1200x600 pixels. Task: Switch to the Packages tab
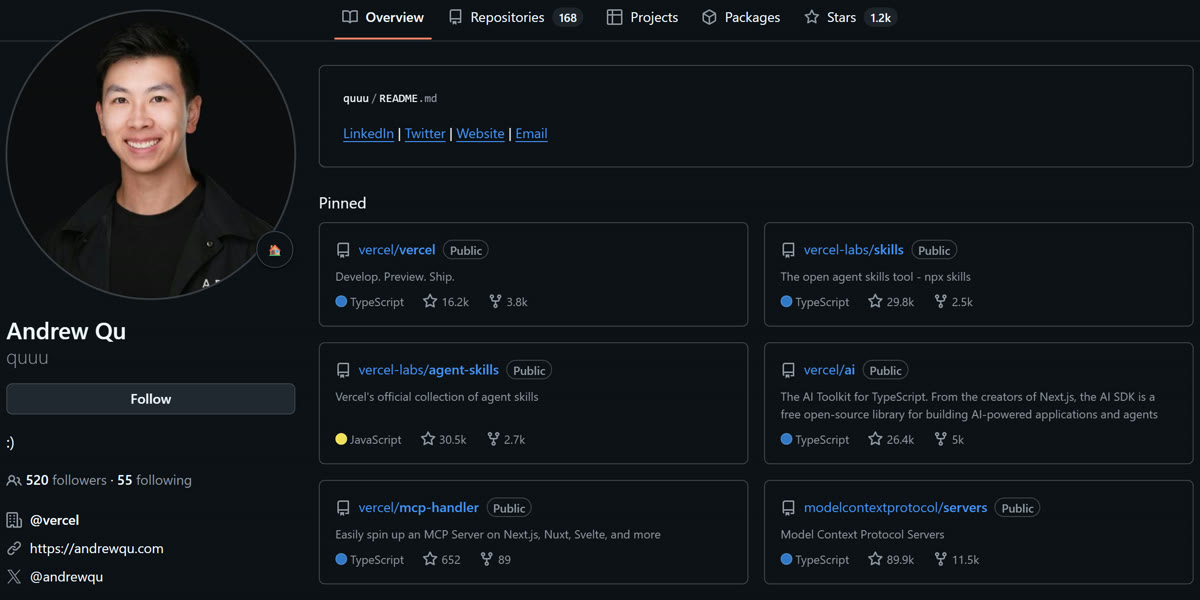tap(741, 17)
